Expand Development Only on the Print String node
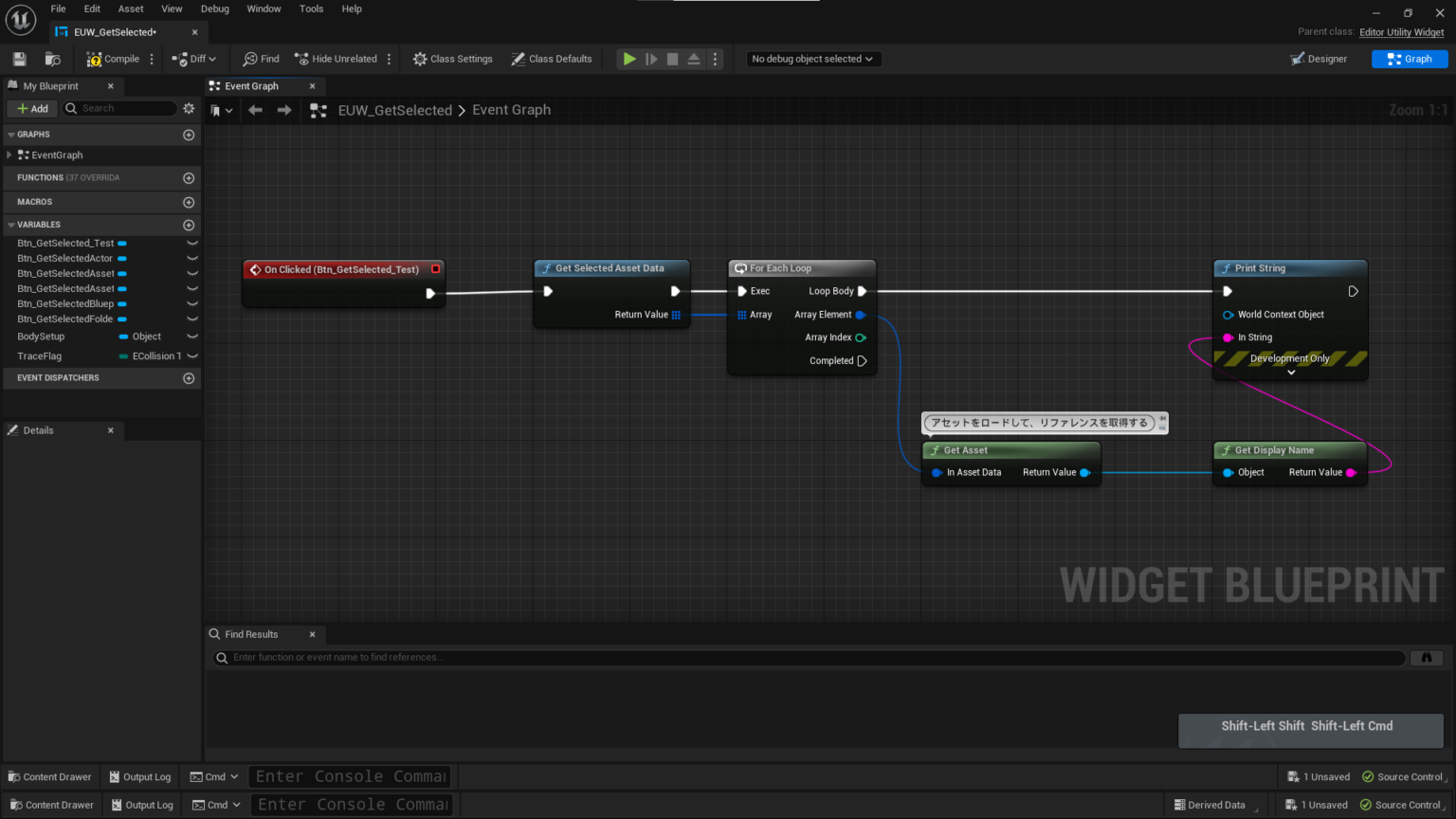1456x819 pixels. (x=1289, y=374)
